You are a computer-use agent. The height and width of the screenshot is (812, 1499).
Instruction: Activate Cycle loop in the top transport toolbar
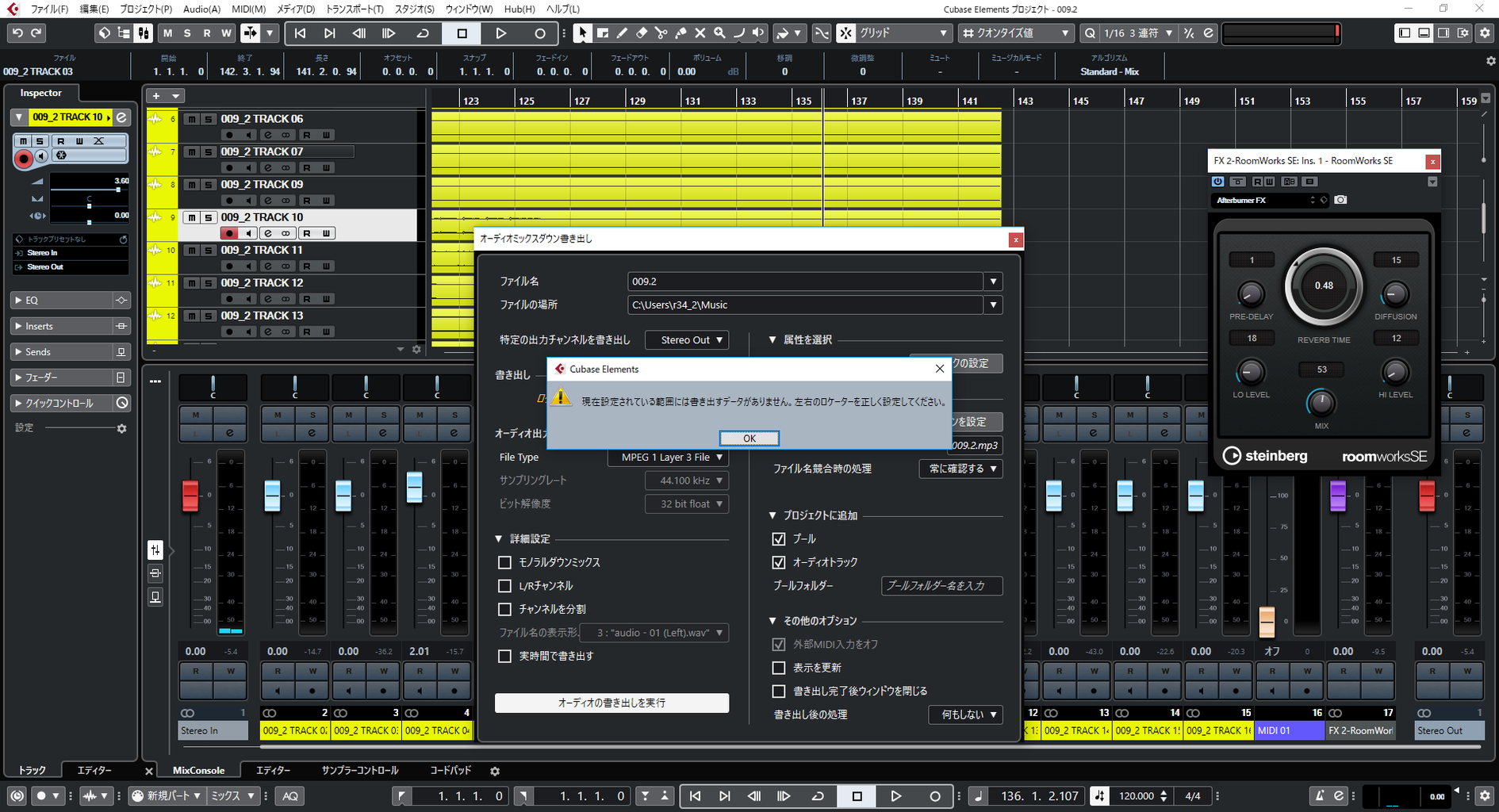pos(423,33)
